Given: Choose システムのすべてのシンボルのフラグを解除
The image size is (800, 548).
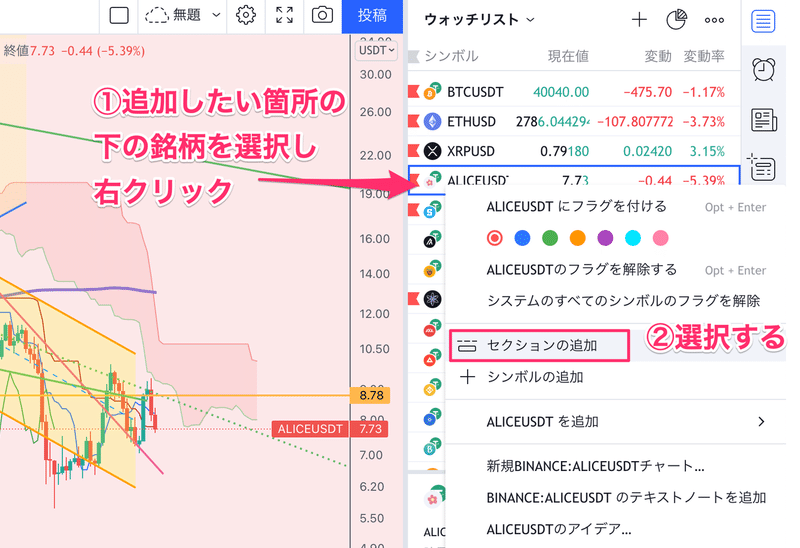Looking at the screenshot, I should (616, 301).
